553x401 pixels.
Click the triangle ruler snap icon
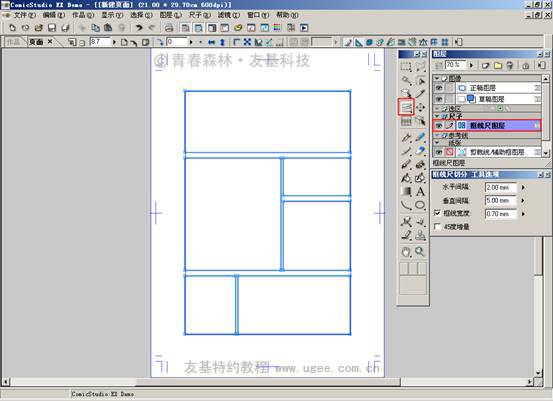tap(358, 42)
